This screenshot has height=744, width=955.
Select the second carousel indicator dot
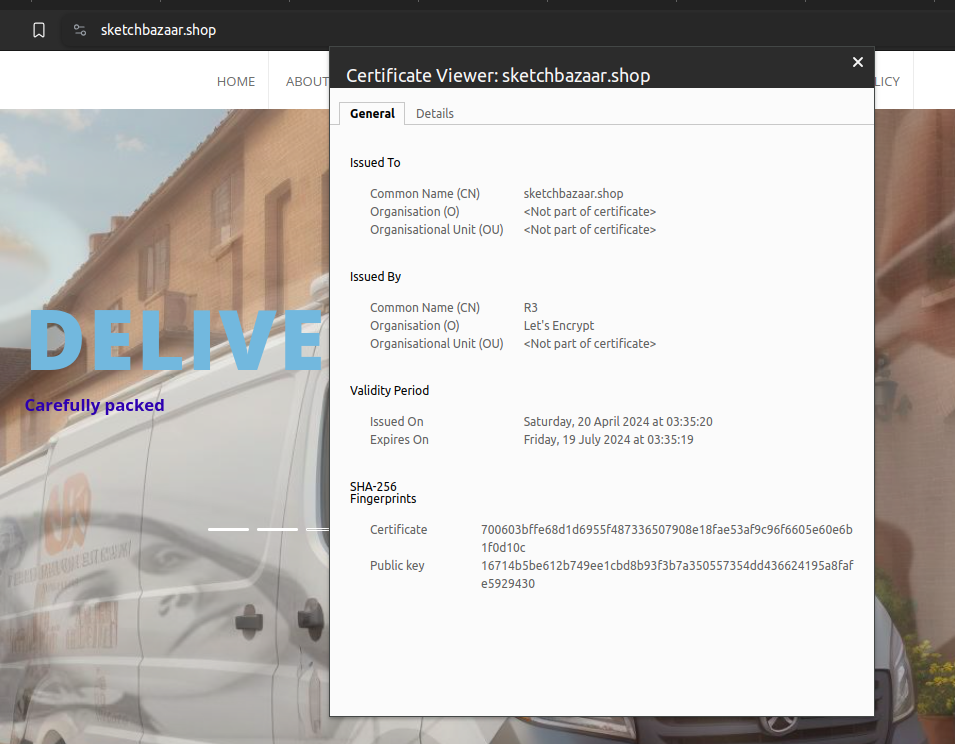tap(279, 529)
